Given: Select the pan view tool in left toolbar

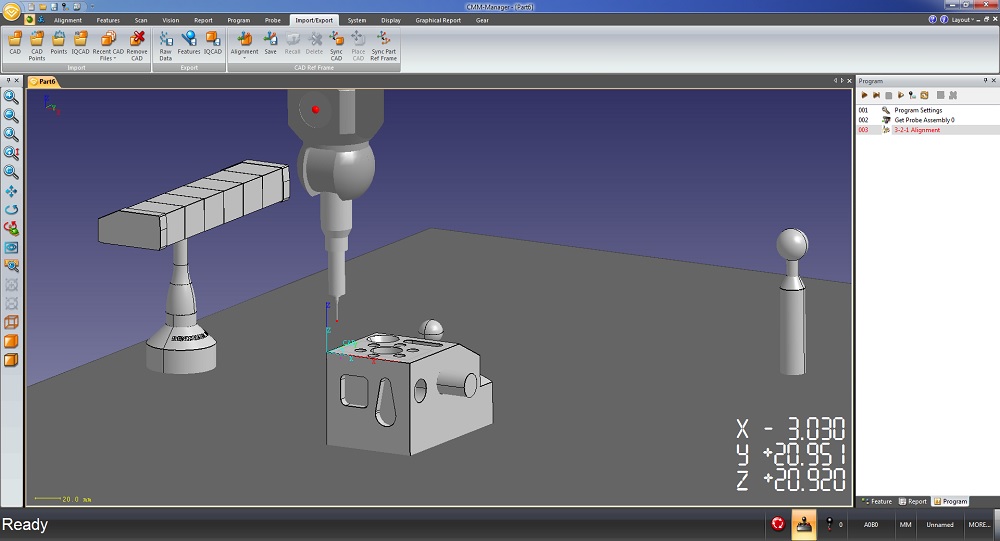Looking at the screenshot, I should pyautogui.click(x=12, y=191).
